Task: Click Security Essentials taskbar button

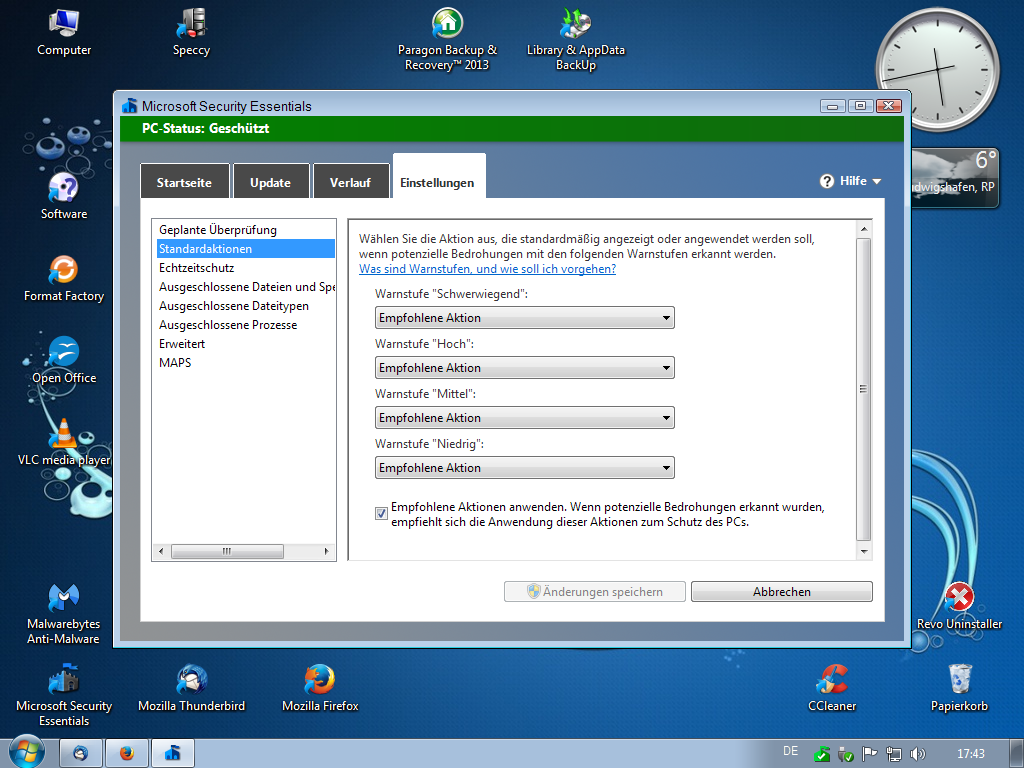Action: pos(172,753)
